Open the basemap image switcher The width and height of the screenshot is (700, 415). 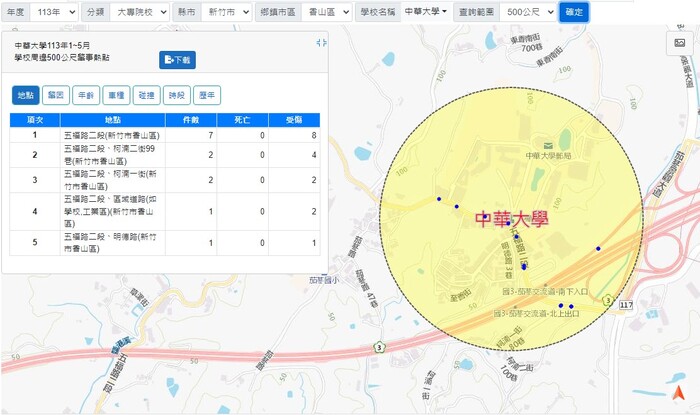679,43
